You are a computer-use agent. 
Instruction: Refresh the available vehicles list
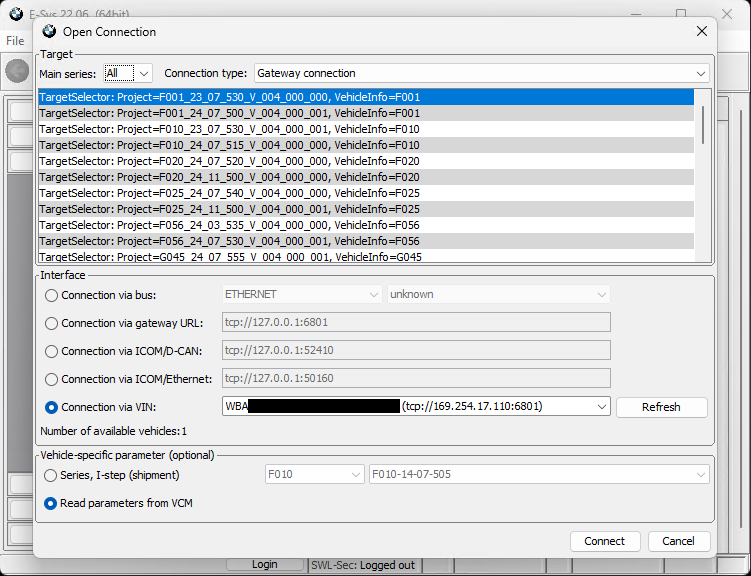(661, 407)
